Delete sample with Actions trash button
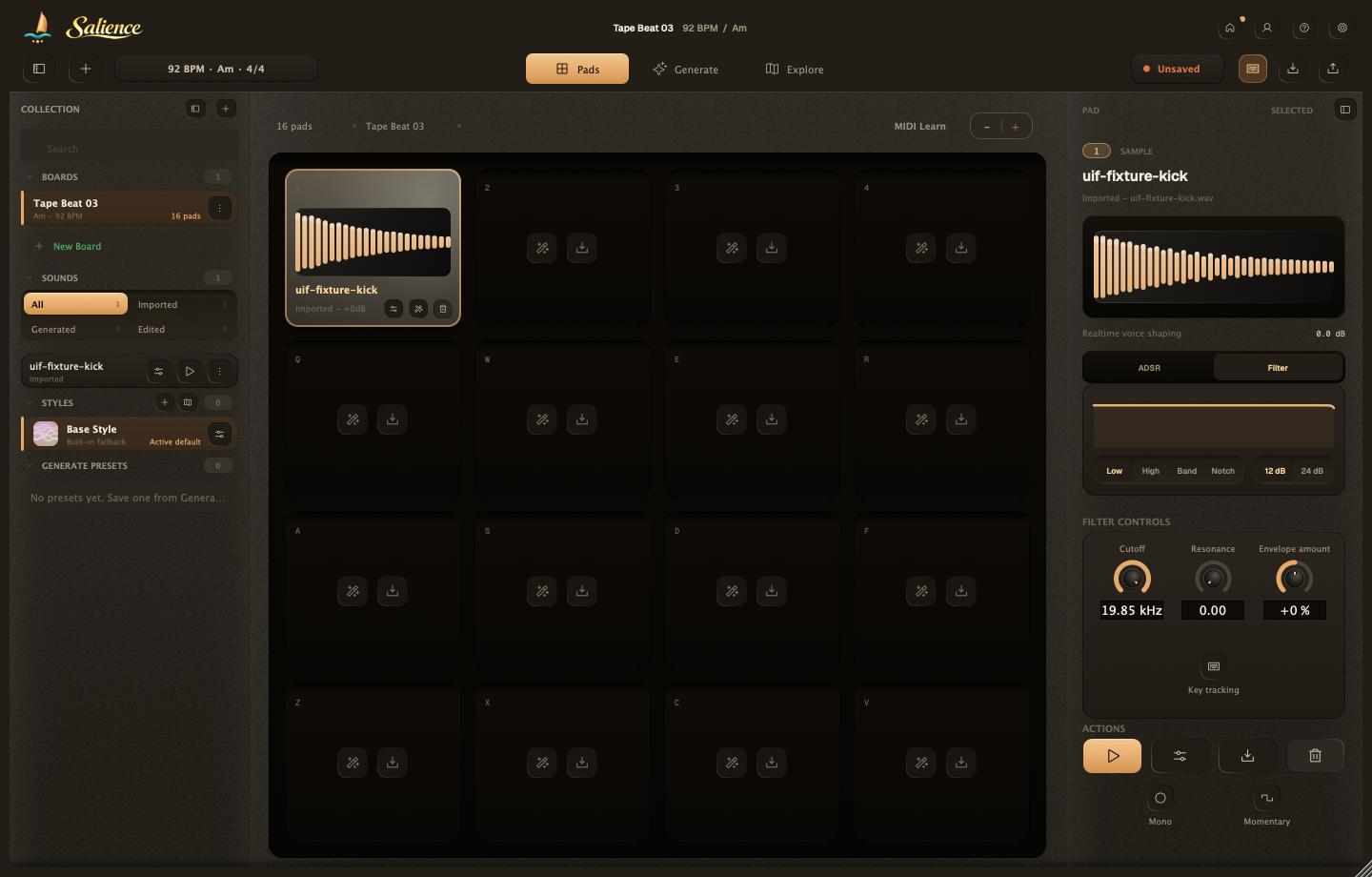Image resolution: width=1372 pixels, height=877 pixels. 1315,756
